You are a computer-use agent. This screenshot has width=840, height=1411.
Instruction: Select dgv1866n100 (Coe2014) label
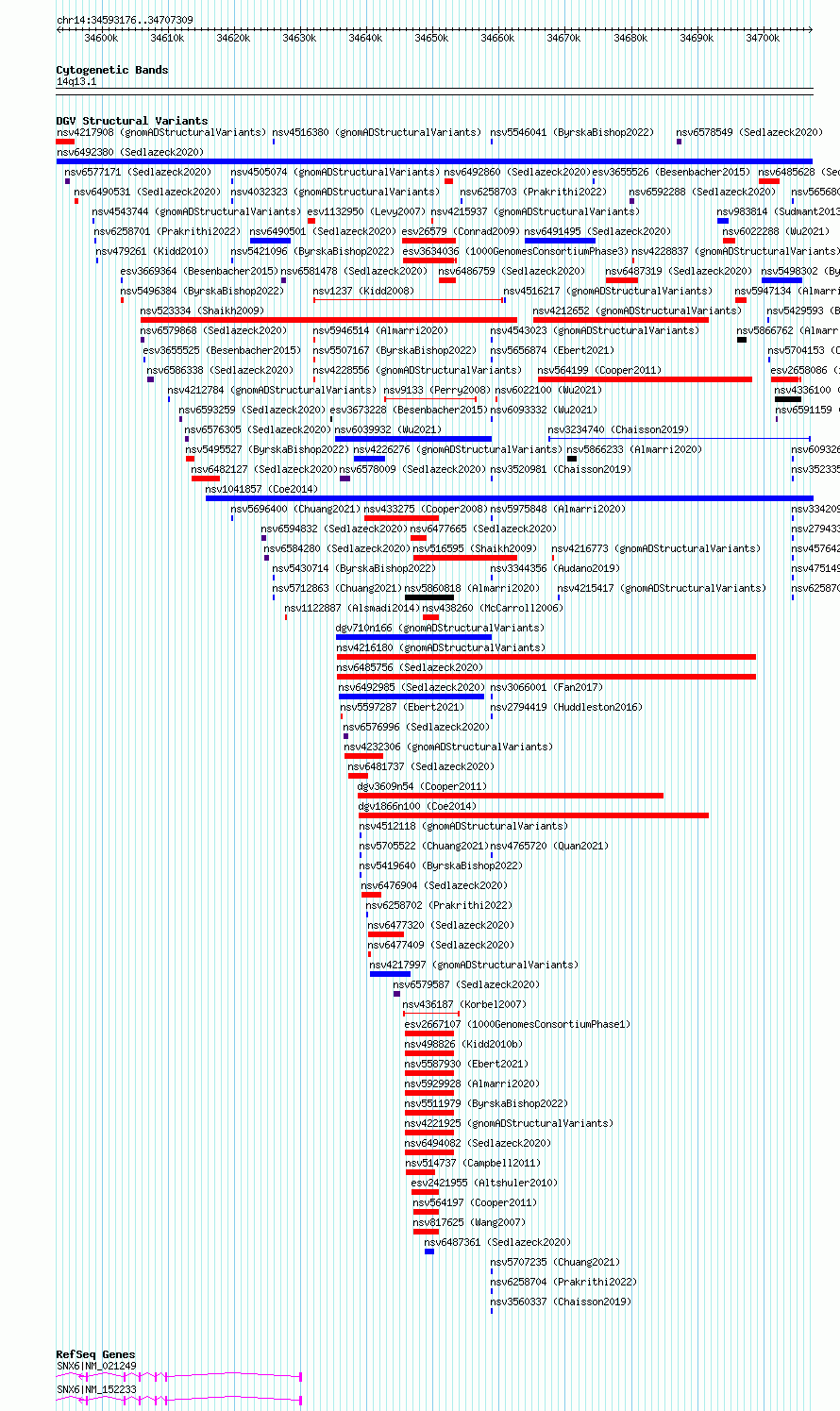click(417, 806)
